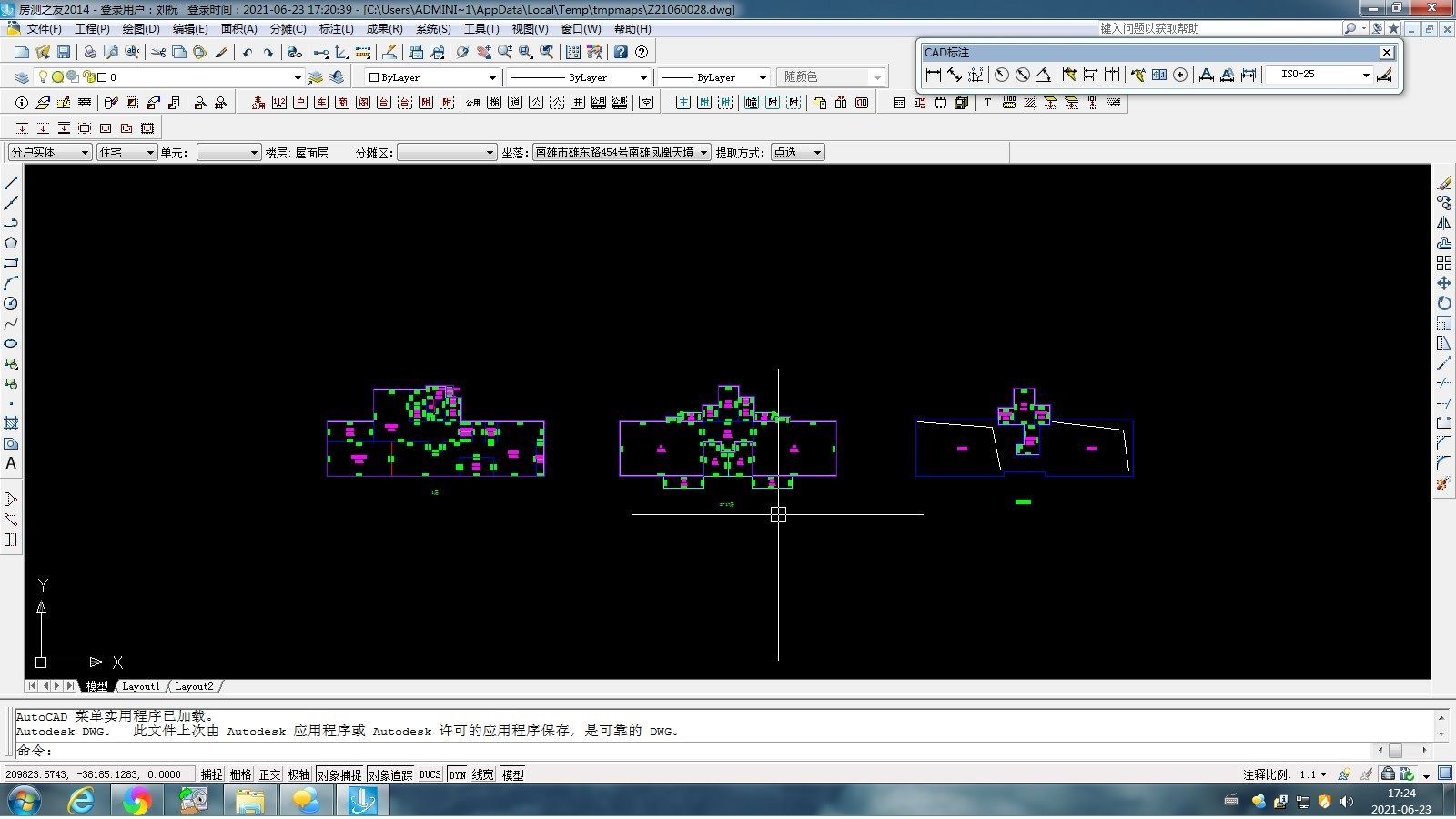Screen dimensions: 1456x819
Task: Toggle DYN dynamic input in status bar
Action: click(457, 774)
